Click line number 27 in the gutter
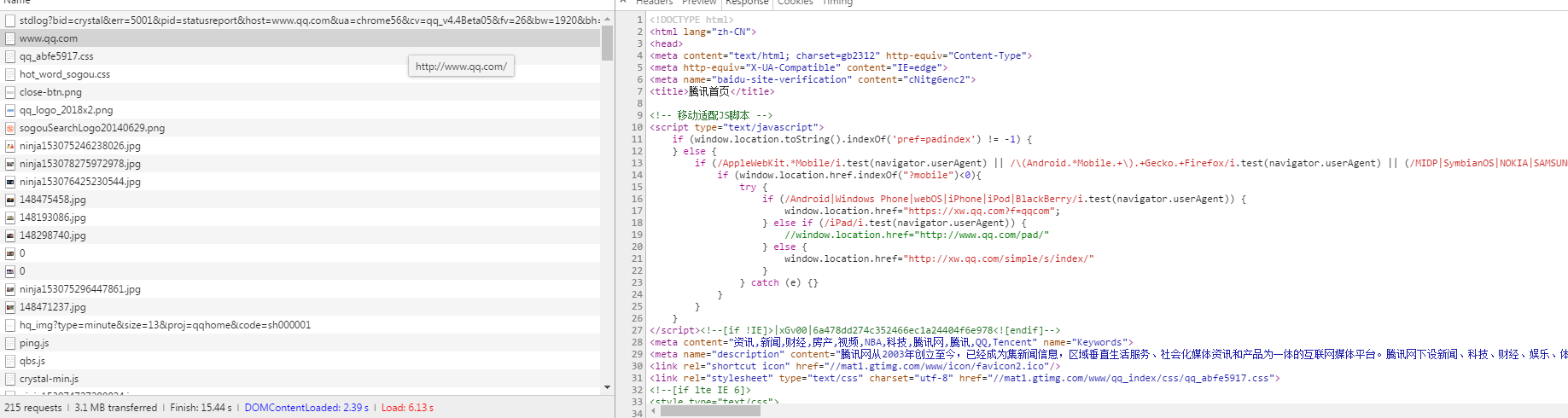The image size is (1568, 418). [x=637, y=330]
